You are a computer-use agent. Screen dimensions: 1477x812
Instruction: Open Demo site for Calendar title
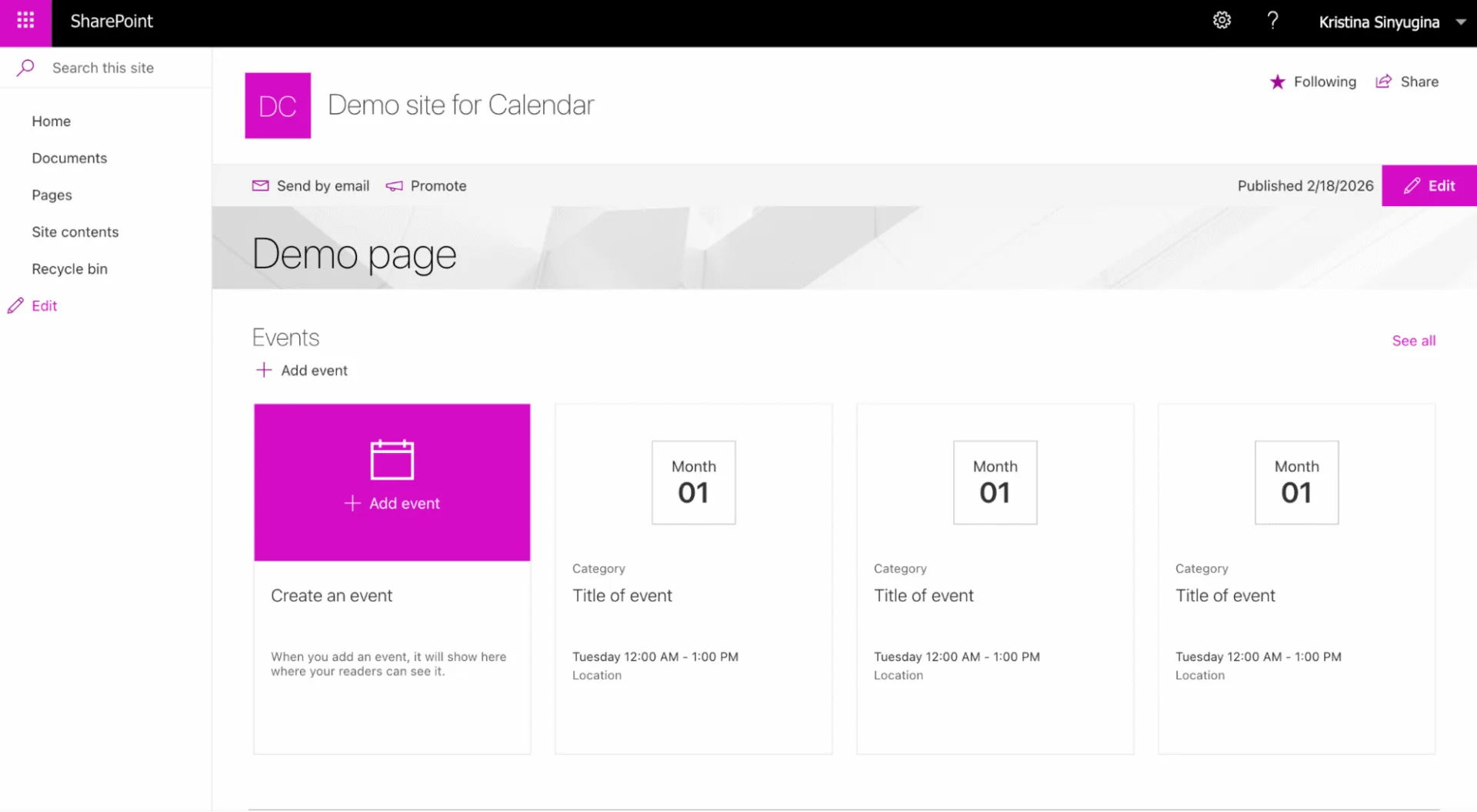click(x=461, y=105)
